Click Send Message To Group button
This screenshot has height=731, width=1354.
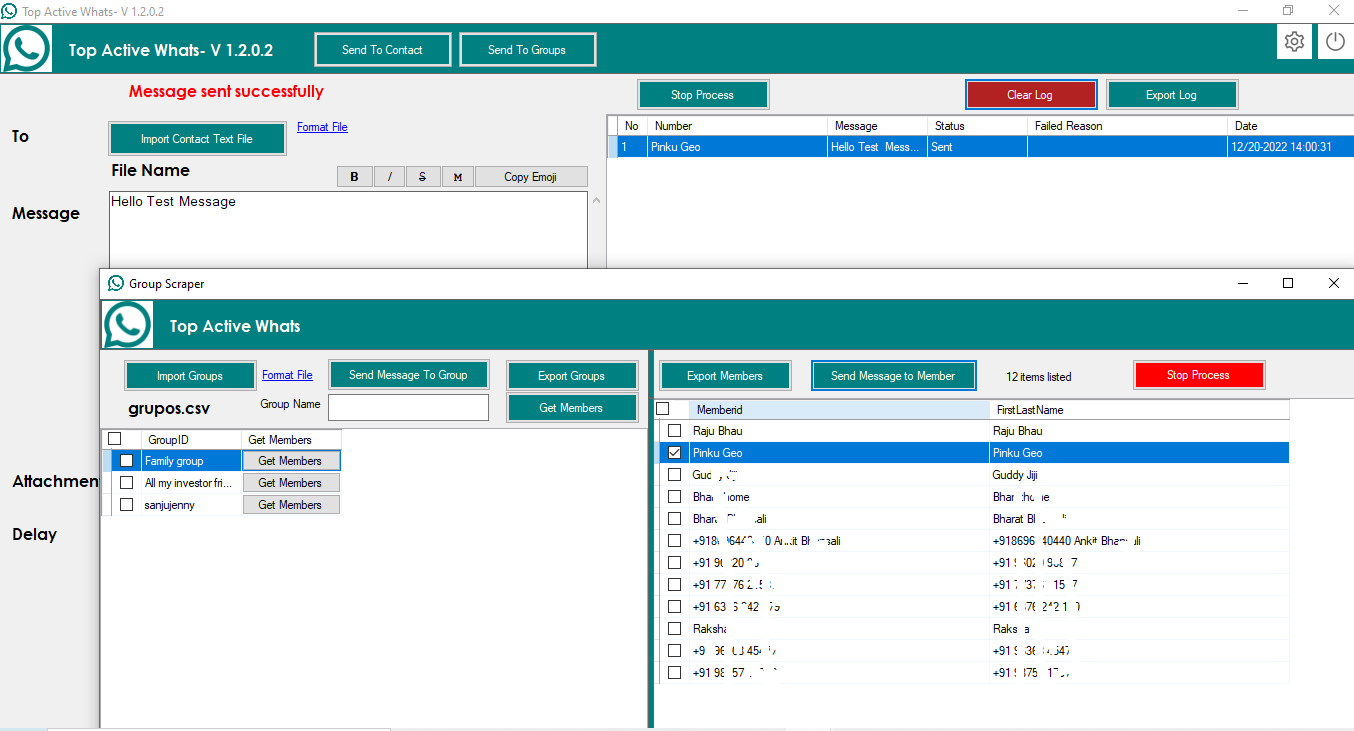[x=408, y=375]
